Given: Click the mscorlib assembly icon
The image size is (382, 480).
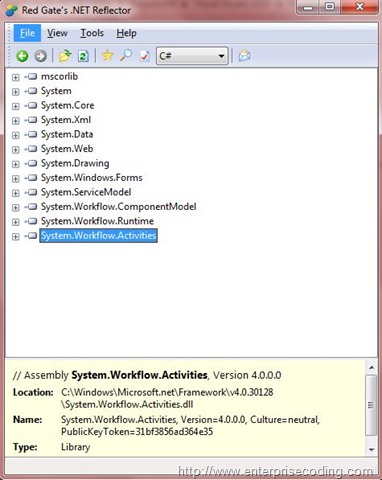Looking at the screenshot, I should (32, 77).
